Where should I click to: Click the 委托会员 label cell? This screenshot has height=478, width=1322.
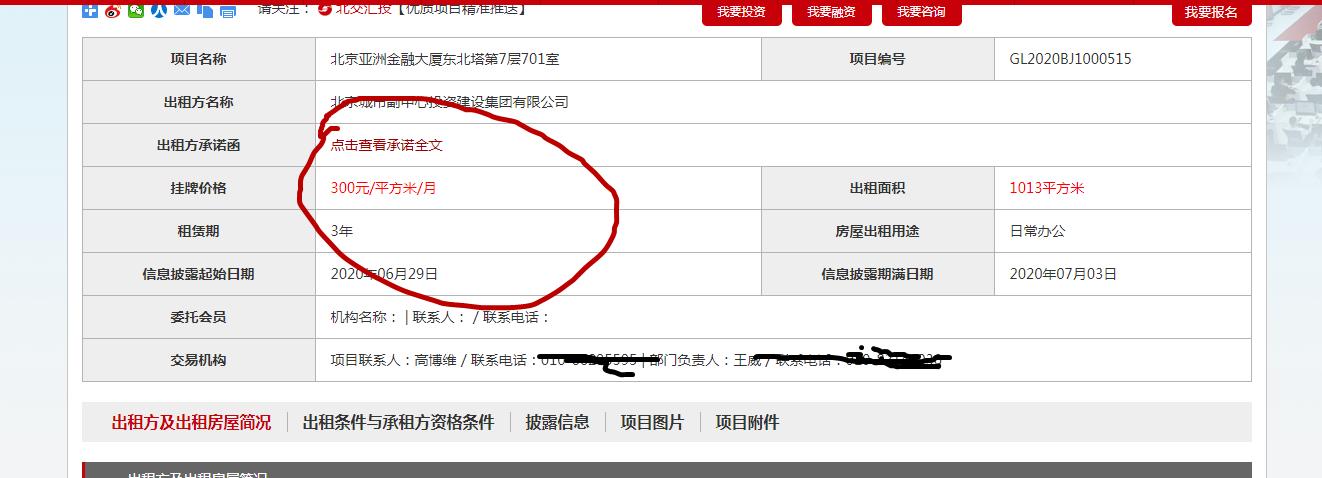coord(199,317)
